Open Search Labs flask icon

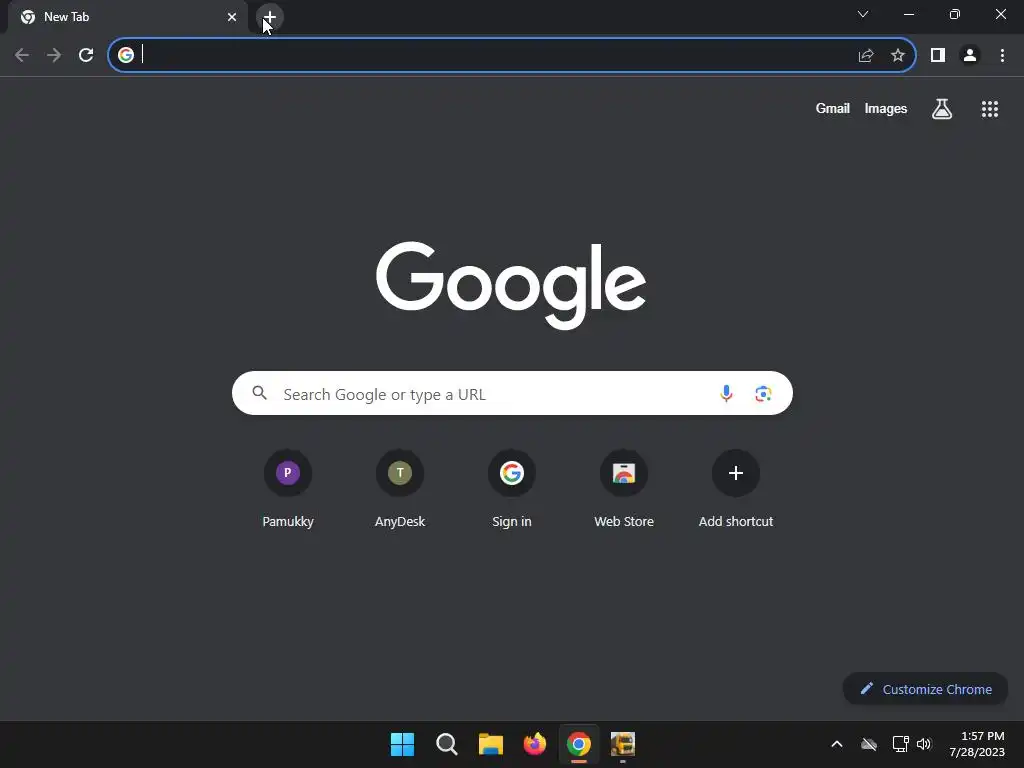pyautogui.click(x=942, y=109)
